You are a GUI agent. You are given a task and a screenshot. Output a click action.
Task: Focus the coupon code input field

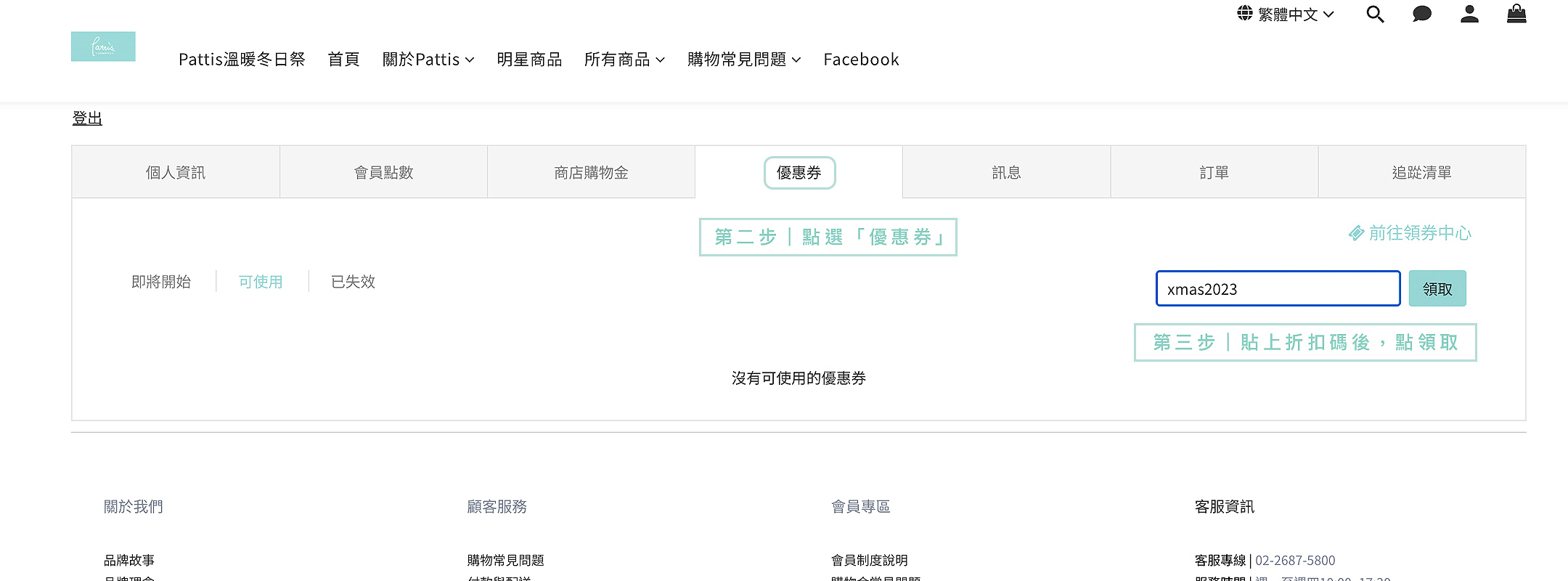pyautogui.click(x=1278, y=288)
